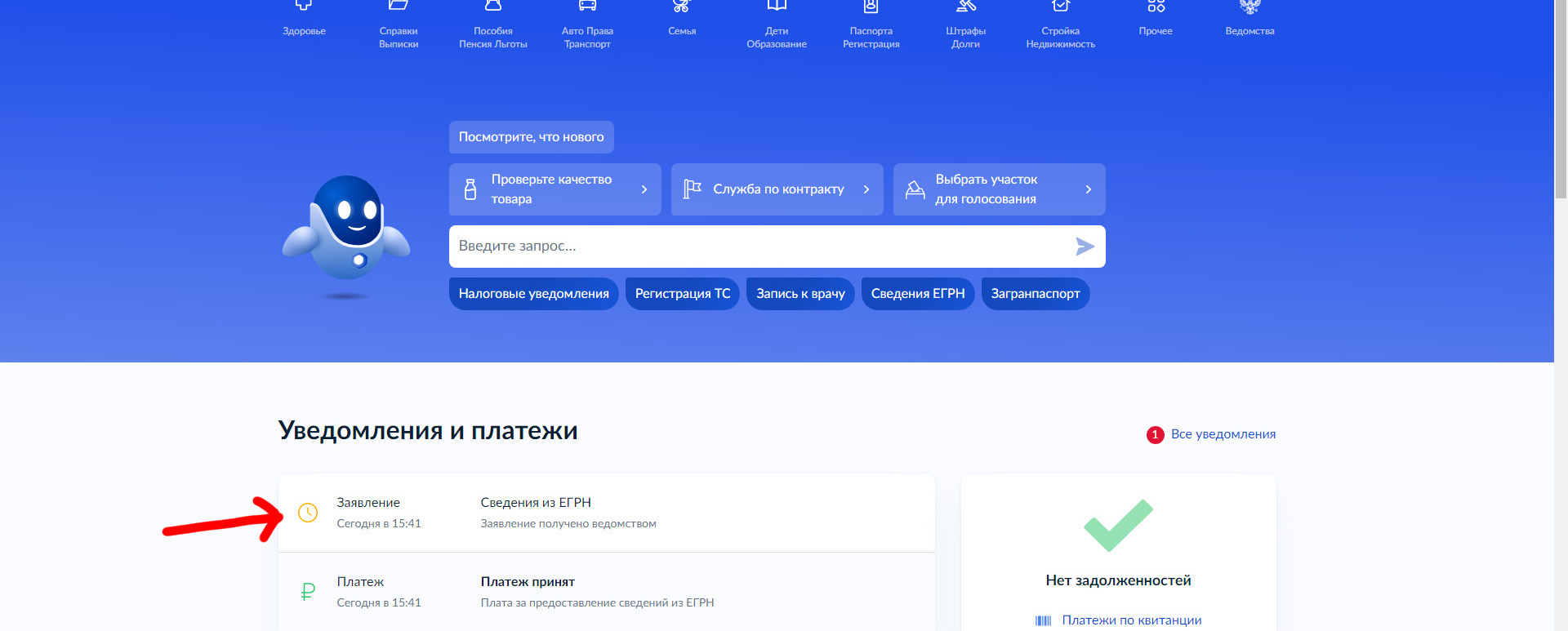Open the Ведомства category
This screenshot has height=631, width=1568.
click(1249, 20)
